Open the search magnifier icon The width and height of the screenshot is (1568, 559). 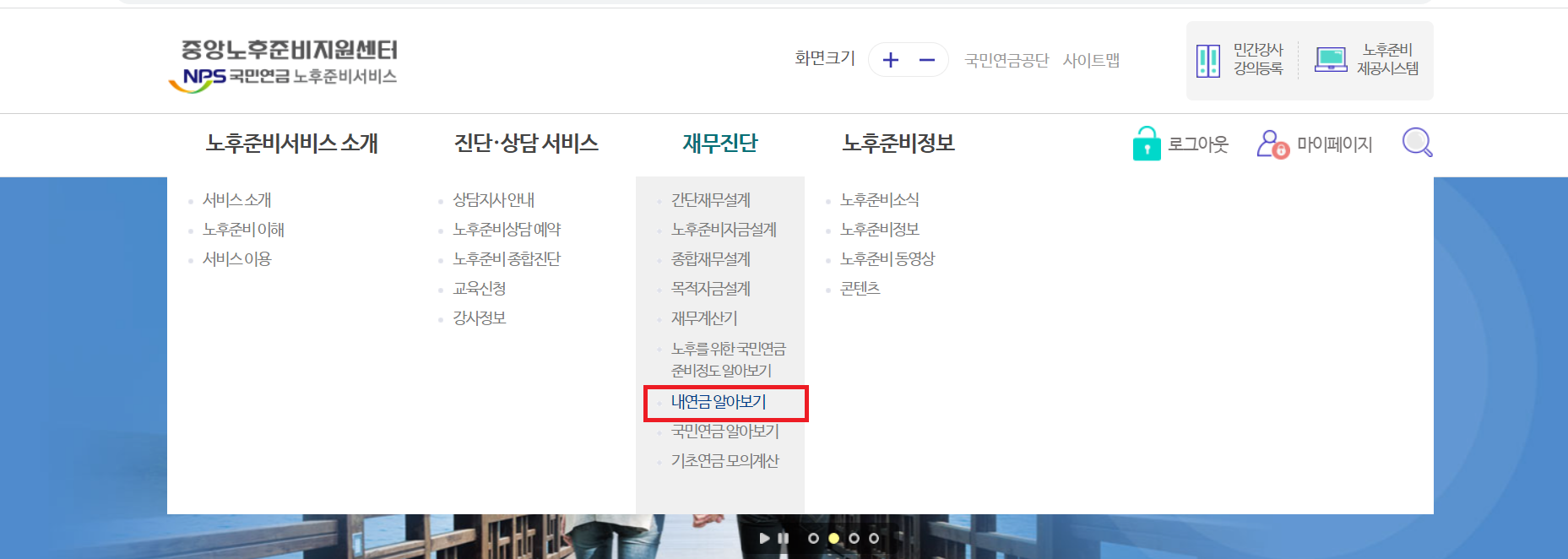1417,143
